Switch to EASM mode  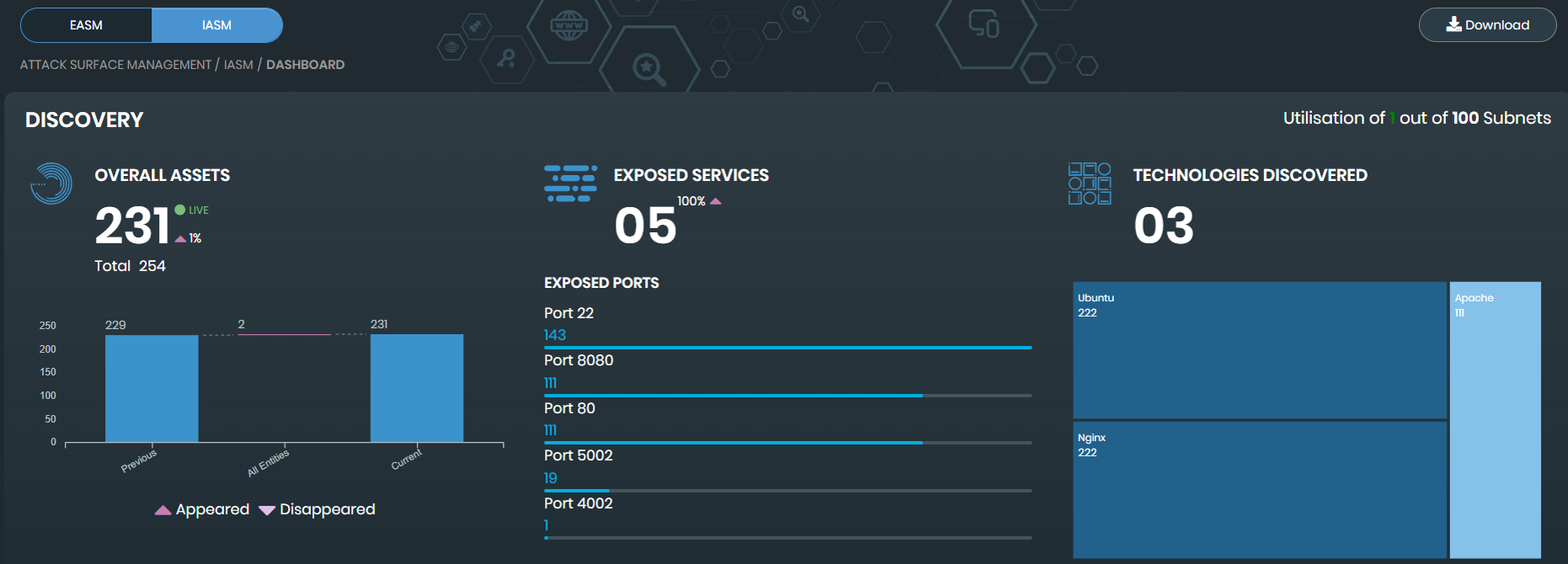[x=85, y=25]
